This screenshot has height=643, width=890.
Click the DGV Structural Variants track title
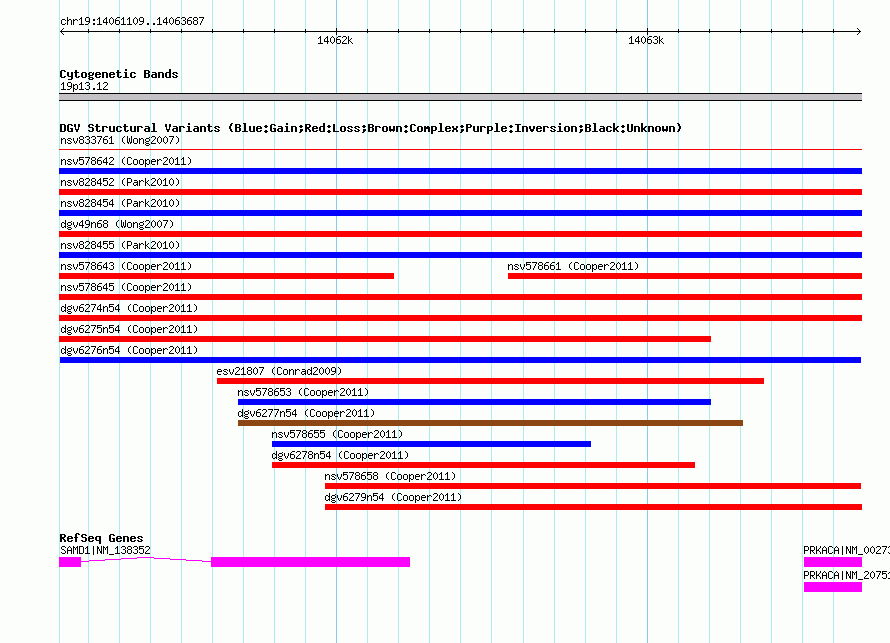371,128
